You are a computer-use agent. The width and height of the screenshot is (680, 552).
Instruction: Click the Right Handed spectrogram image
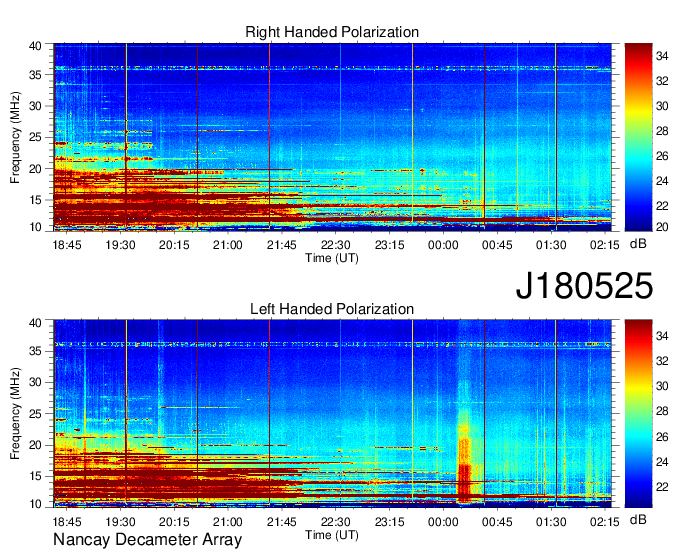pos(333,137)
